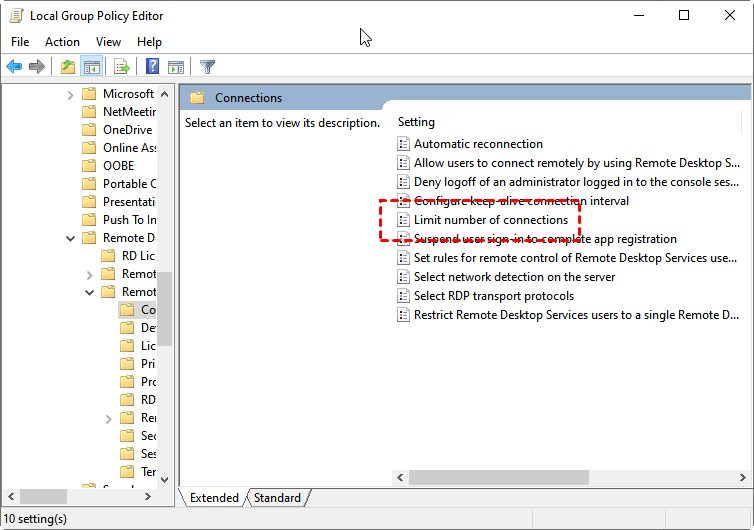
Task: Toggle Show/Hide Action Pane icon
Action: [176, 67]
